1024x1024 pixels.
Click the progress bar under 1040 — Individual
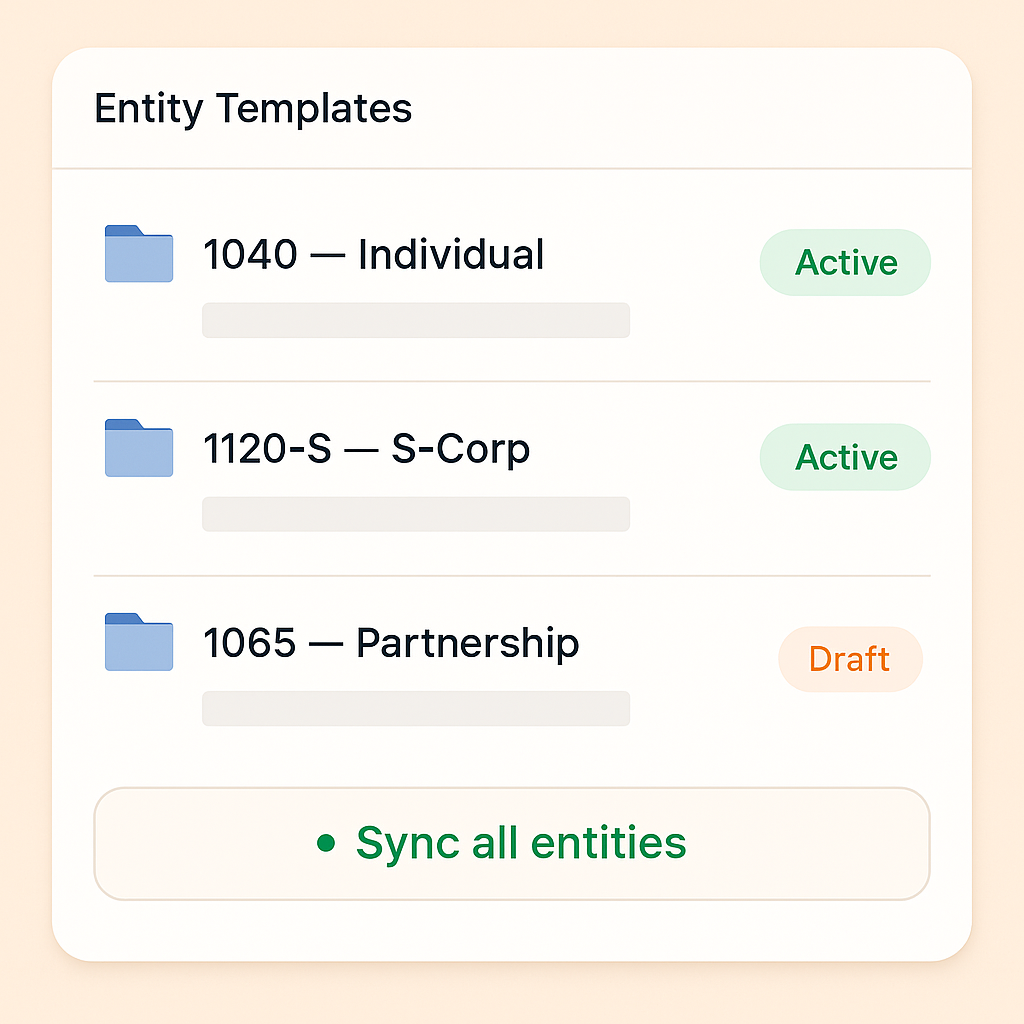click(416, 320)
